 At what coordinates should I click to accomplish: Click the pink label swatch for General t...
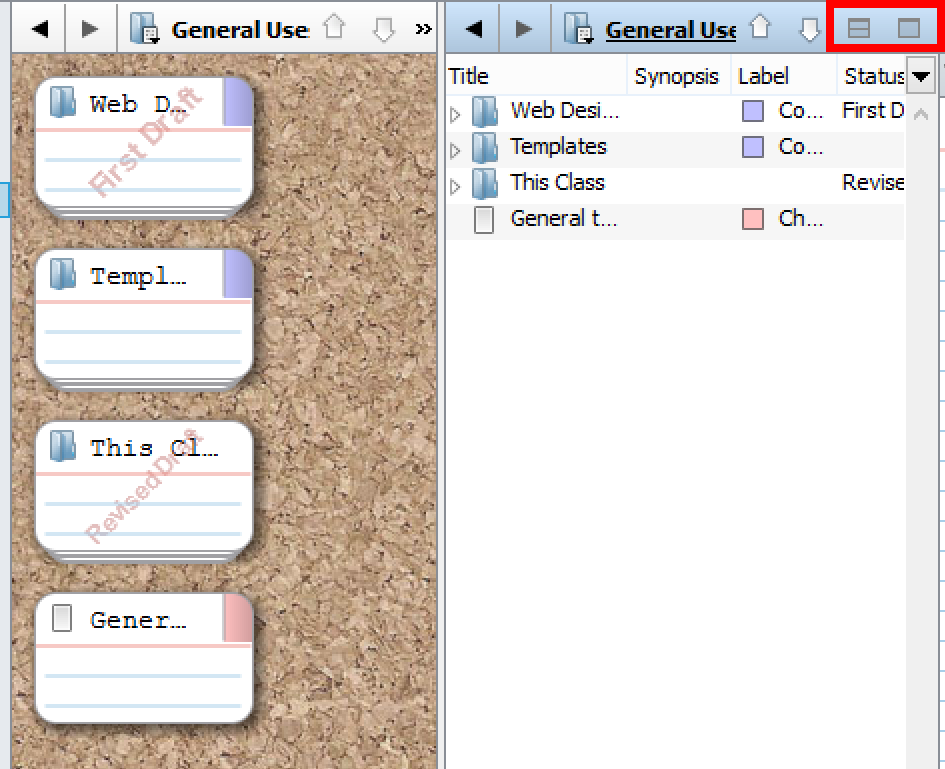click(x=753, y=219)
